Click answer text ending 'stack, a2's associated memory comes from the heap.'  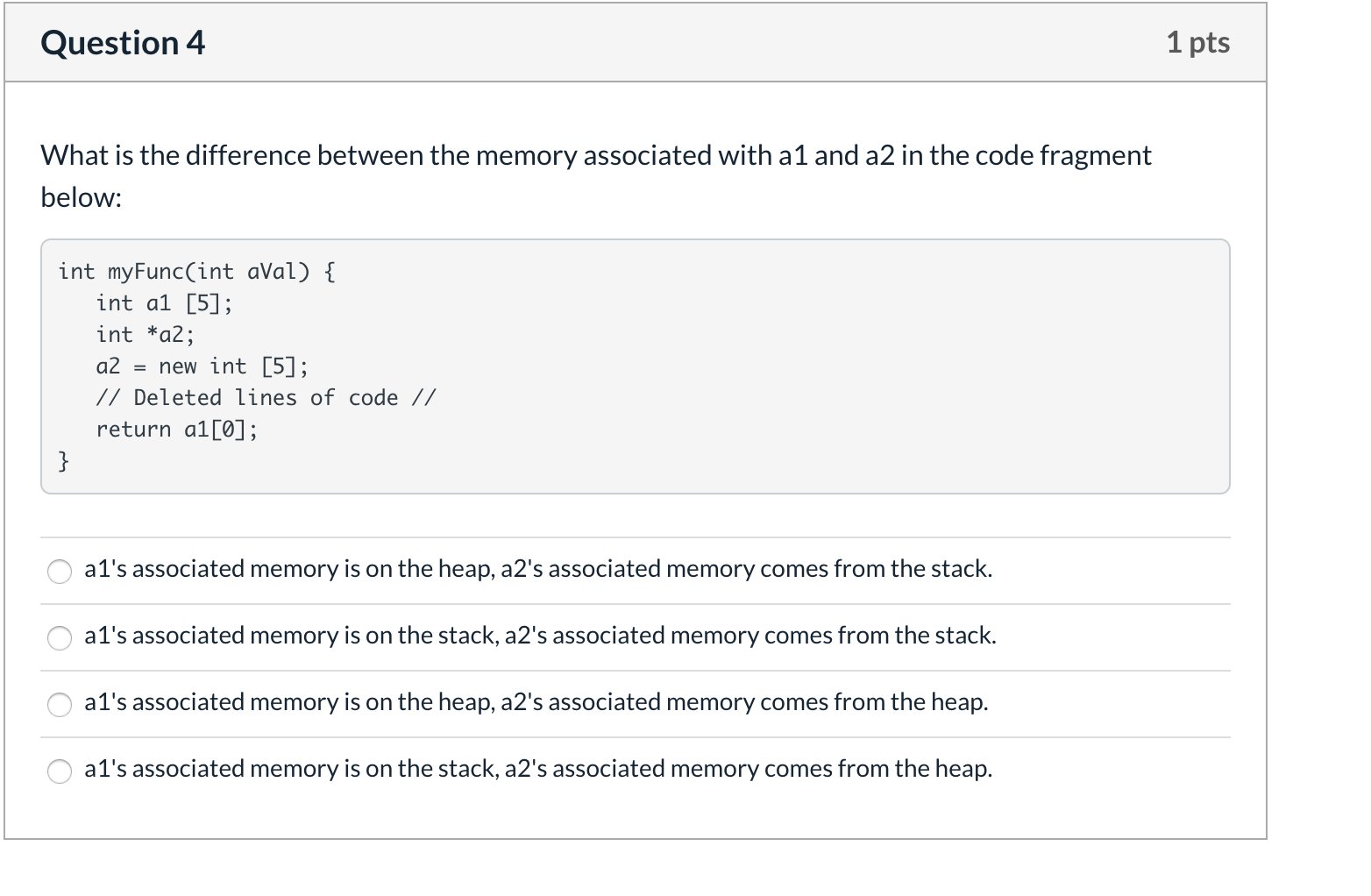(x=538, y=769)
